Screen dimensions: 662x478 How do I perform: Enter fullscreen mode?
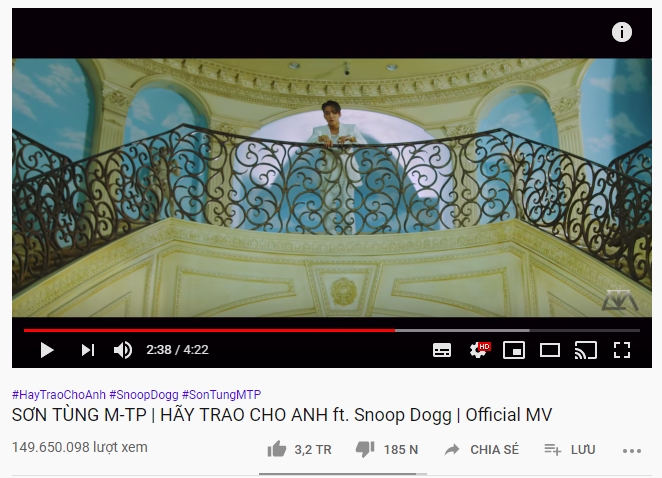622,350
